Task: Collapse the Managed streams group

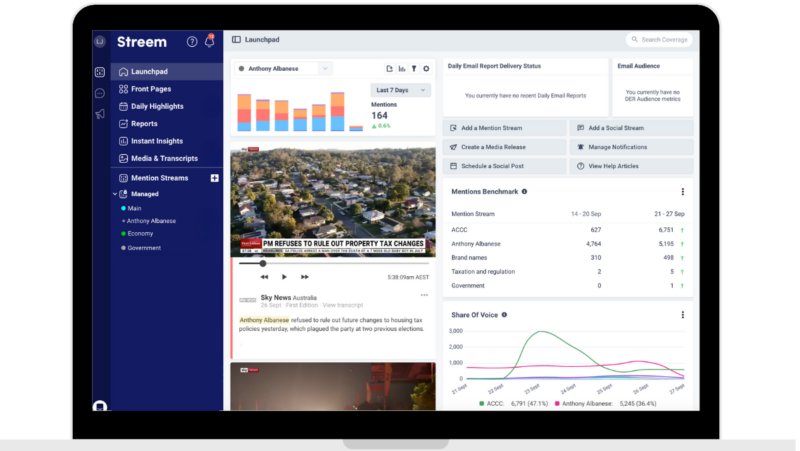Action: pyautogui.click(x=115, y=194)
